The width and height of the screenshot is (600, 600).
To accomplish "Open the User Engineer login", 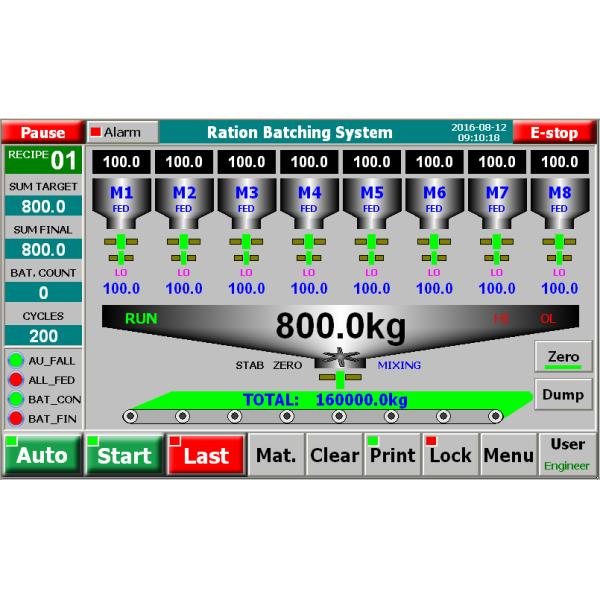I will [567, 454].
